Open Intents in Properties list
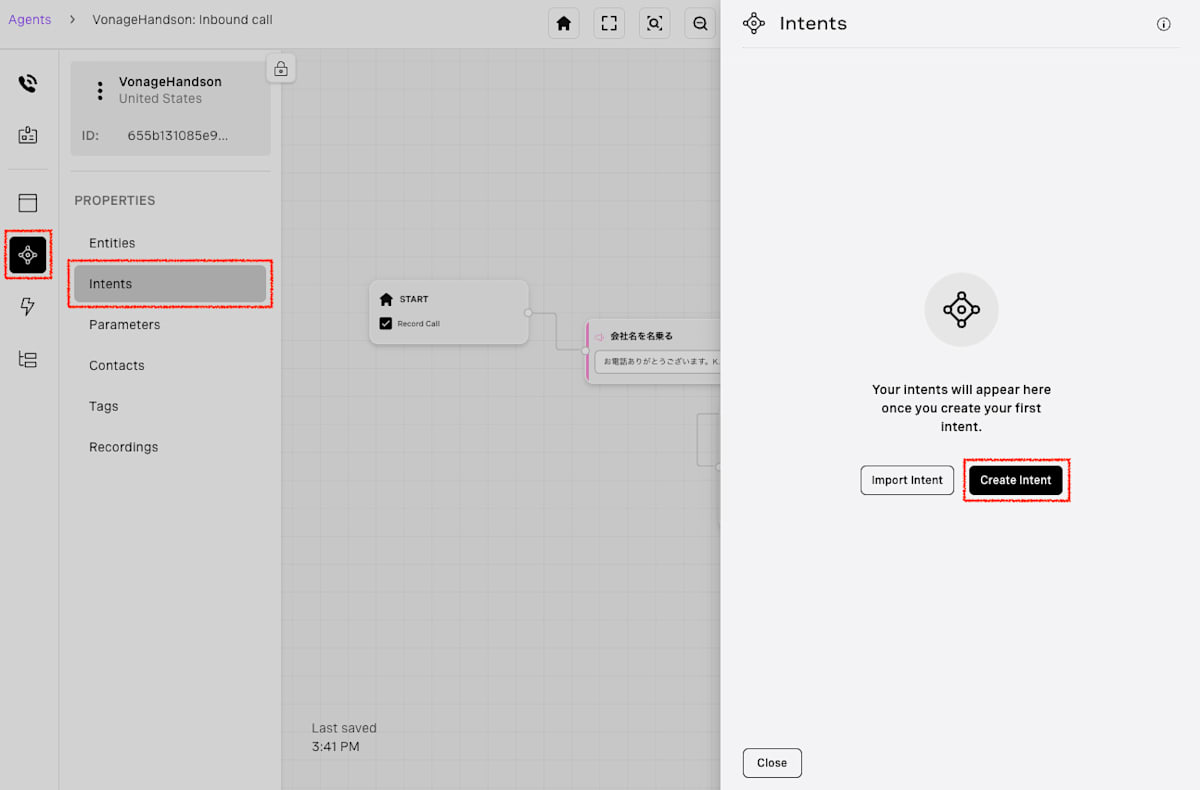The image size is (1200, 790). [x=170, y=284]
